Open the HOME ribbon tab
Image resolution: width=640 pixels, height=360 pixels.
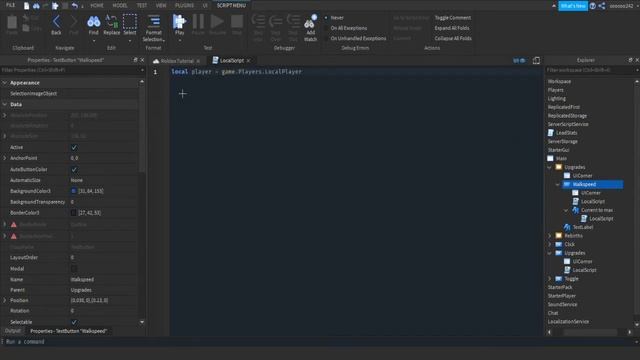click(97, 6)
